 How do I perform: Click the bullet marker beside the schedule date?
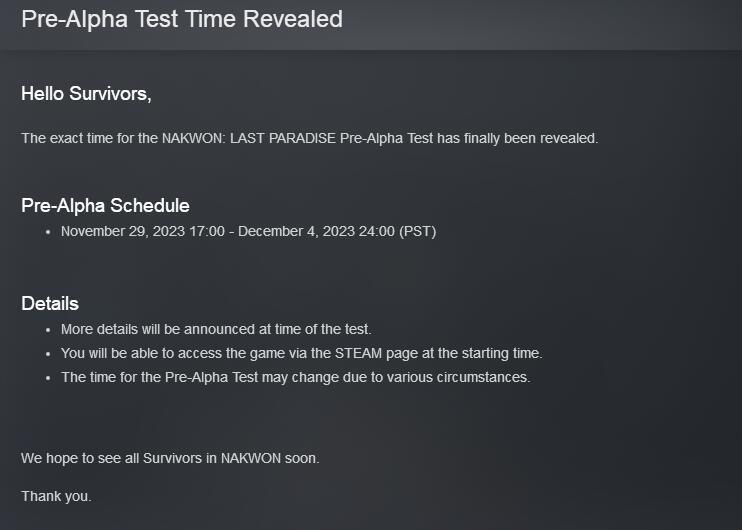pos(48,232)
